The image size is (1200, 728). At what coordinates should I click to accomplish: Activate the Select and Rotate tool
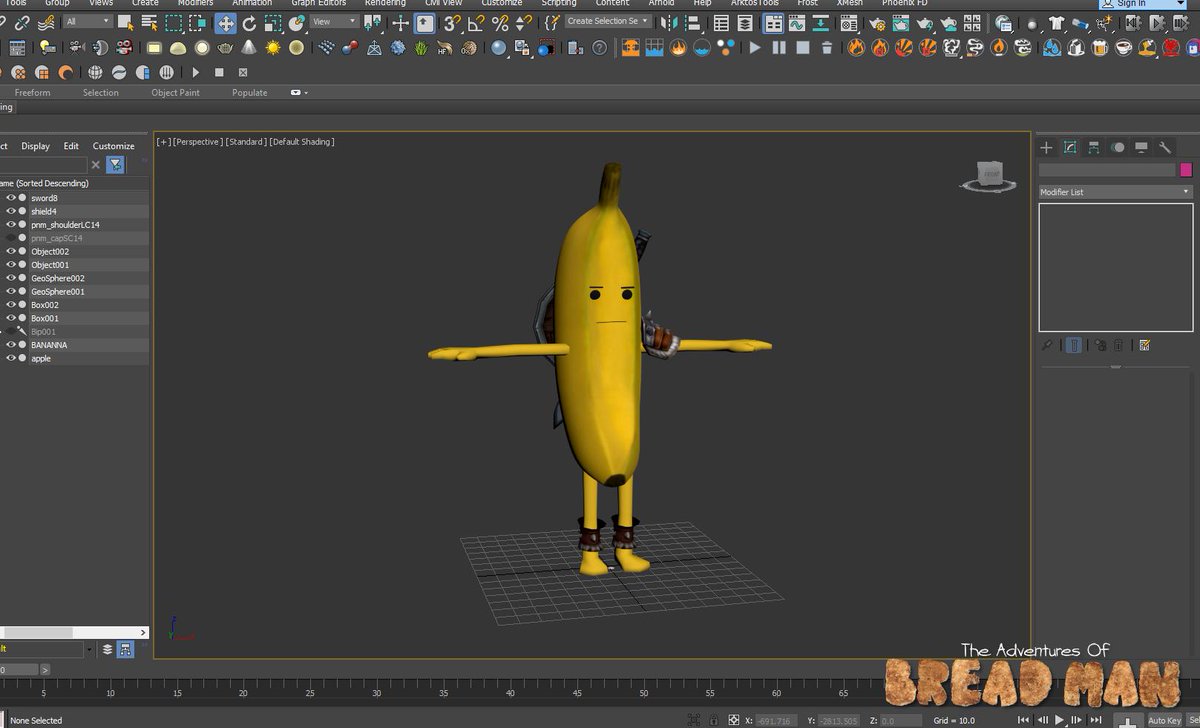[250, 23]
